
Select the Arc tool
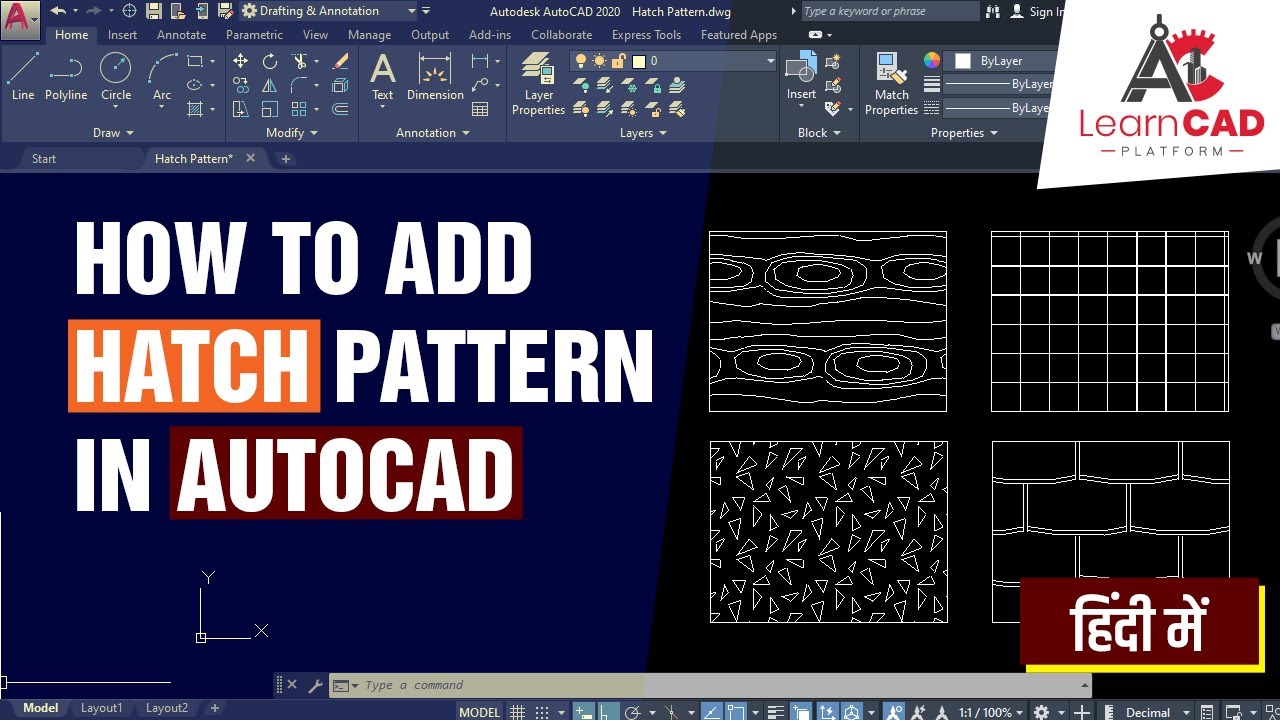coord(162,77)
